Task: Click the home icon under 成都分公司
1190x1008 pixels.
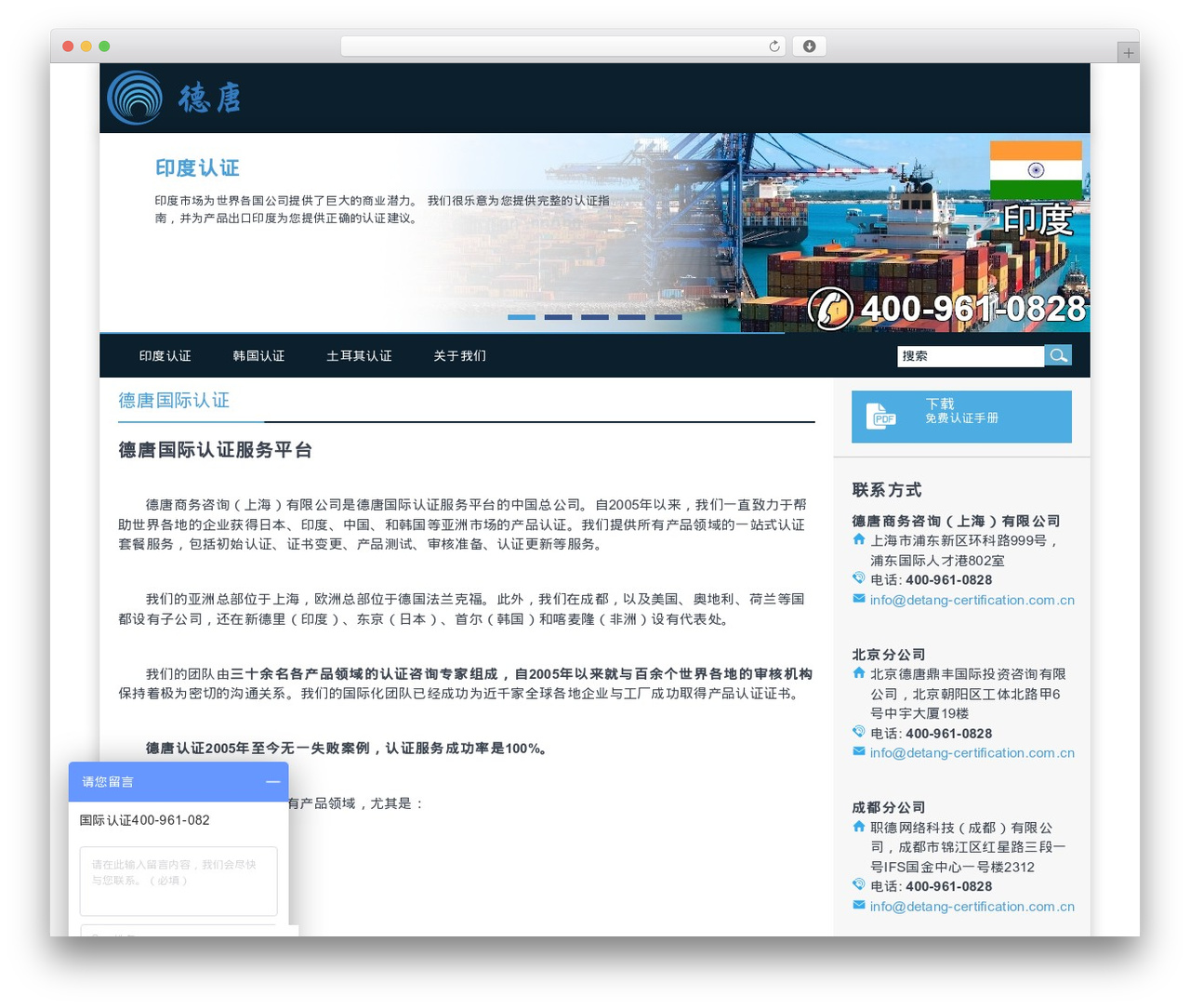Action: tap(859, 826)
